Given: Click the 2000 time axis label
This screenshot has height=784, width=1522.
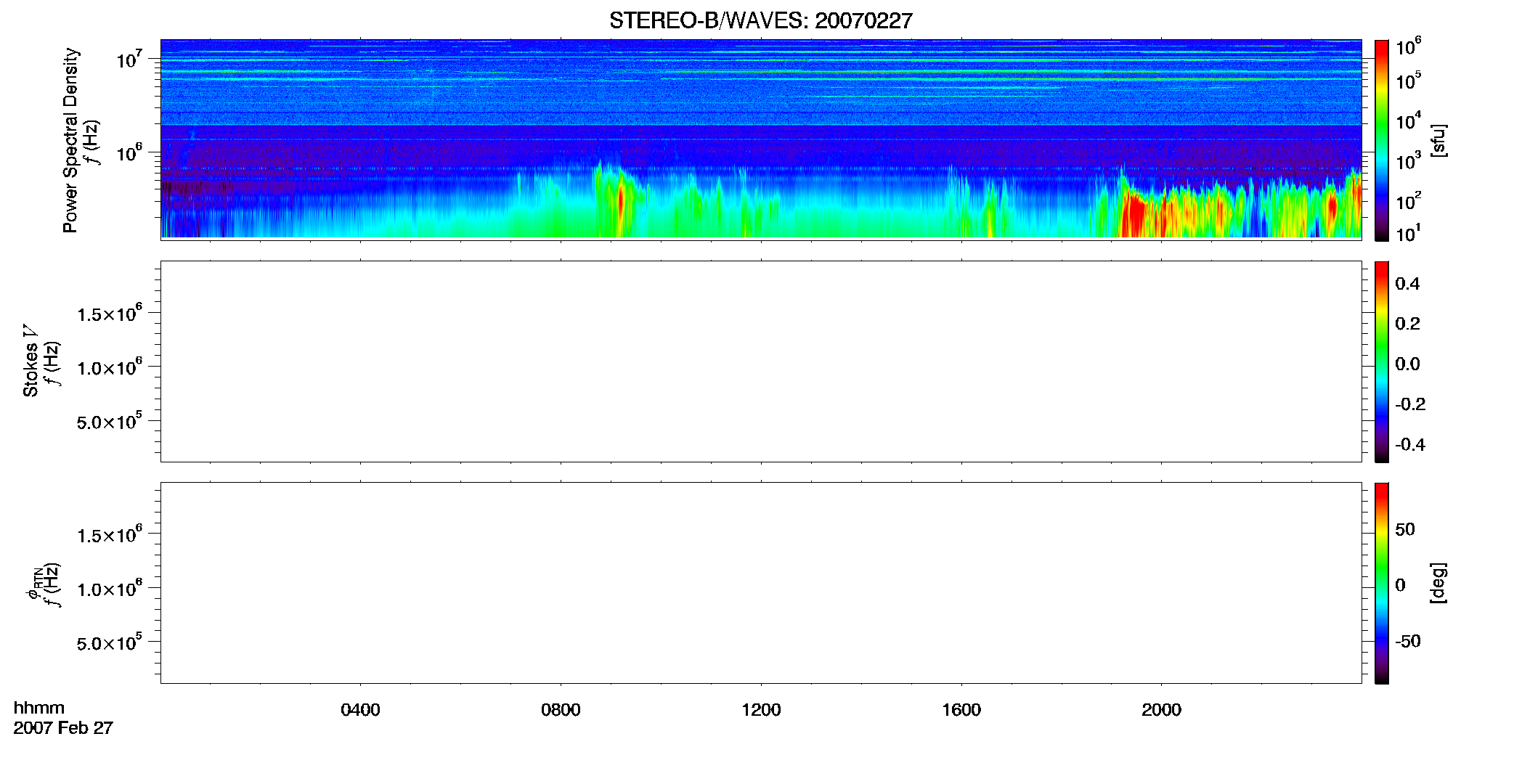Looking at the screenshot, I should (1161, 710).
